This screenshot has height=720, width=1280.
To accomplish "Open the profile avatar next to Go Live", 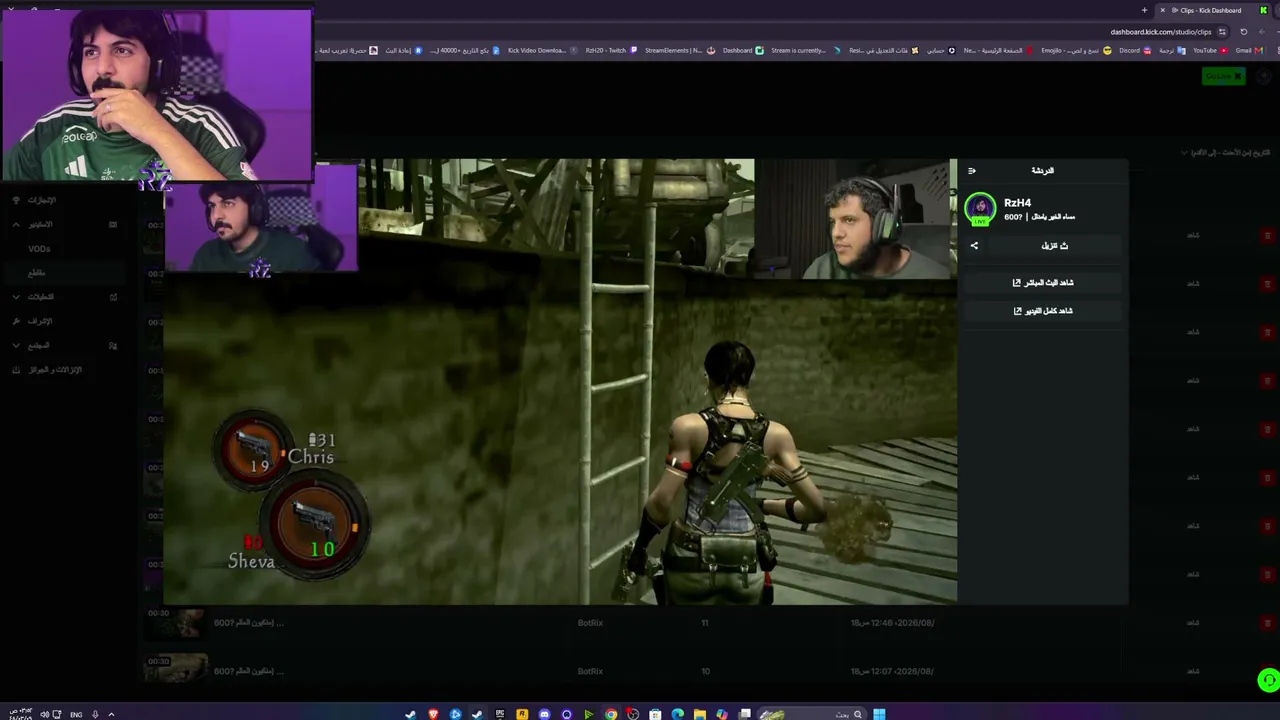I will pyautogui.click(x=1263, y=77).
